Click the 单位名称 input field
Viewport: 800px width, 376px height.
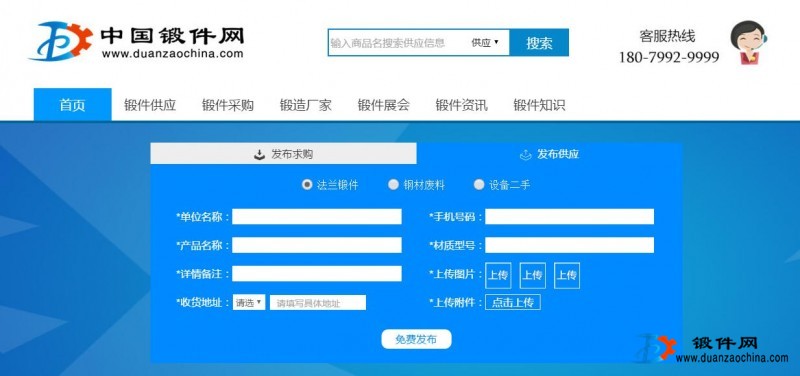point(317,216)
